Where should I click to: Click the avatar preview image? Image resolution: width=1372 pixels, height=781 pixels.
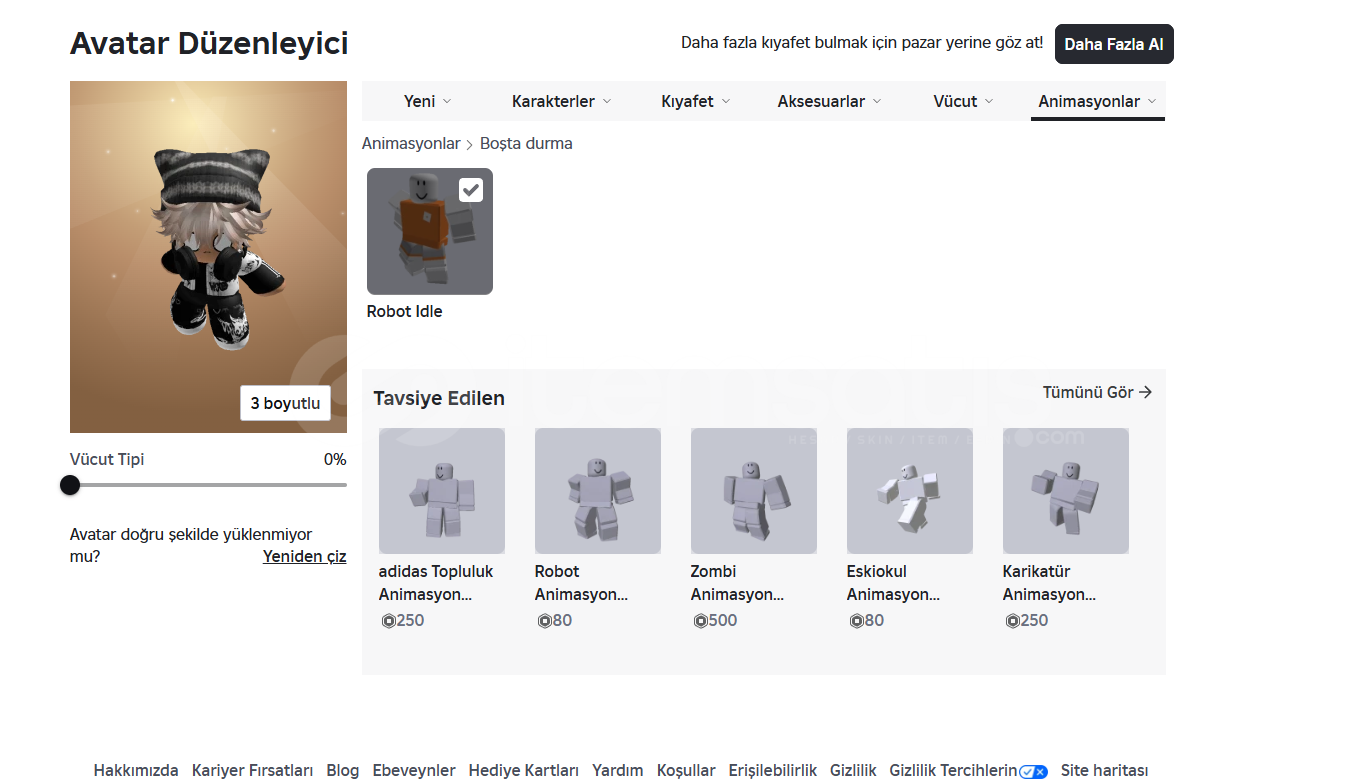208,257
